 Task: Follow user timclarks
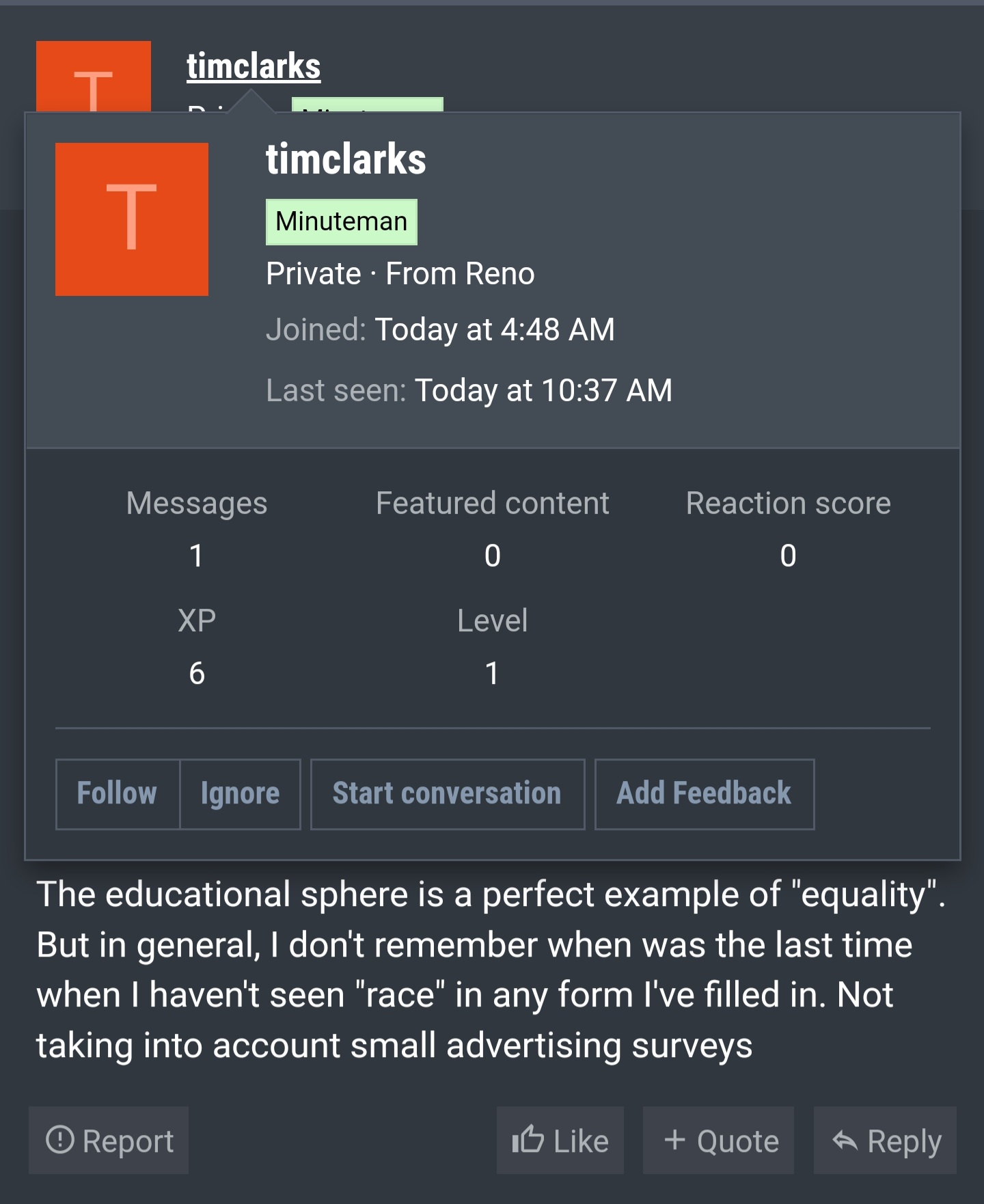[x=118, y=794]
